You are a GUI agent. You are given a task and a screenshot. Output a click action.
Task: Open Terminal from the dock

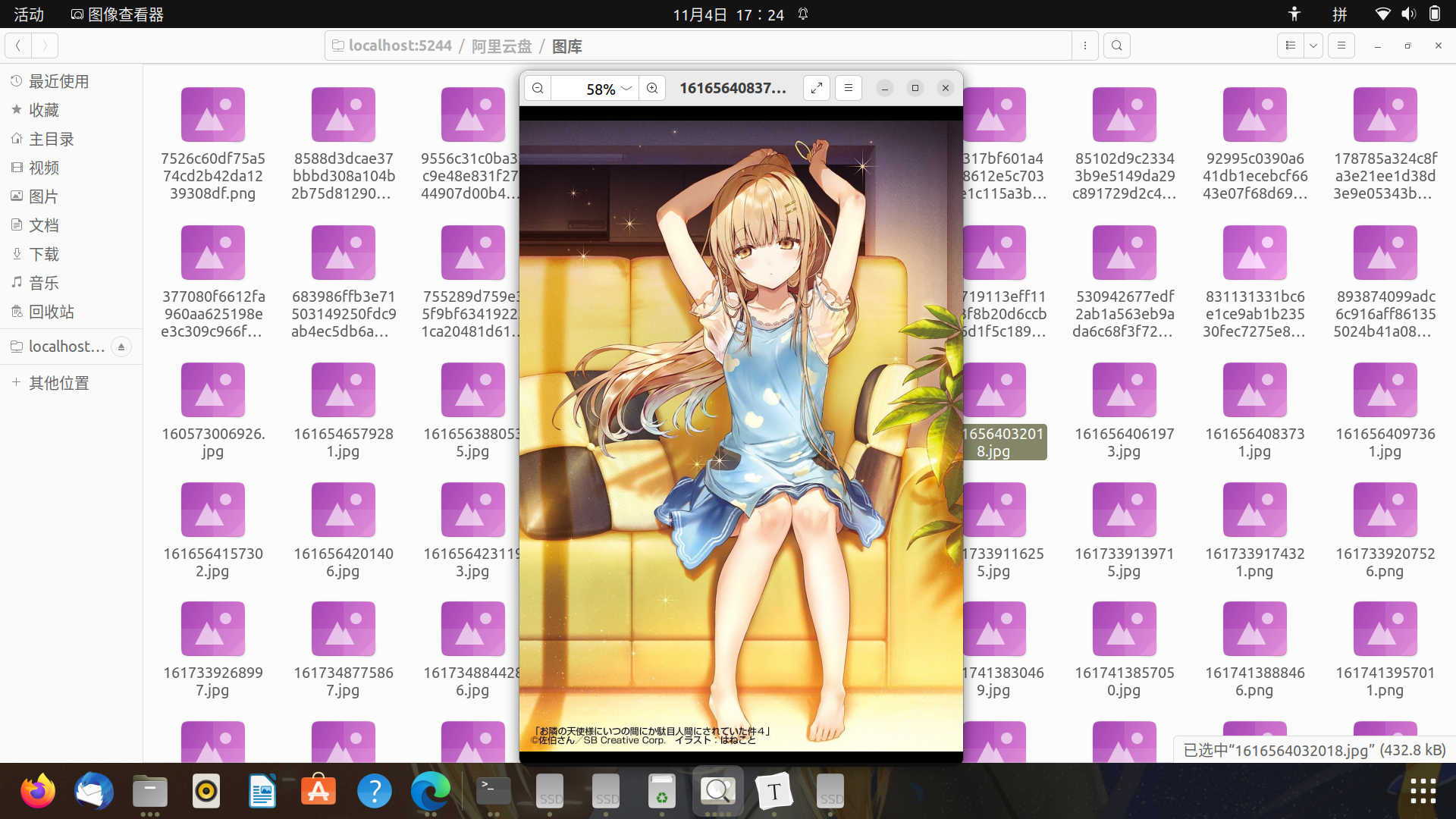[x=493, y=791]
